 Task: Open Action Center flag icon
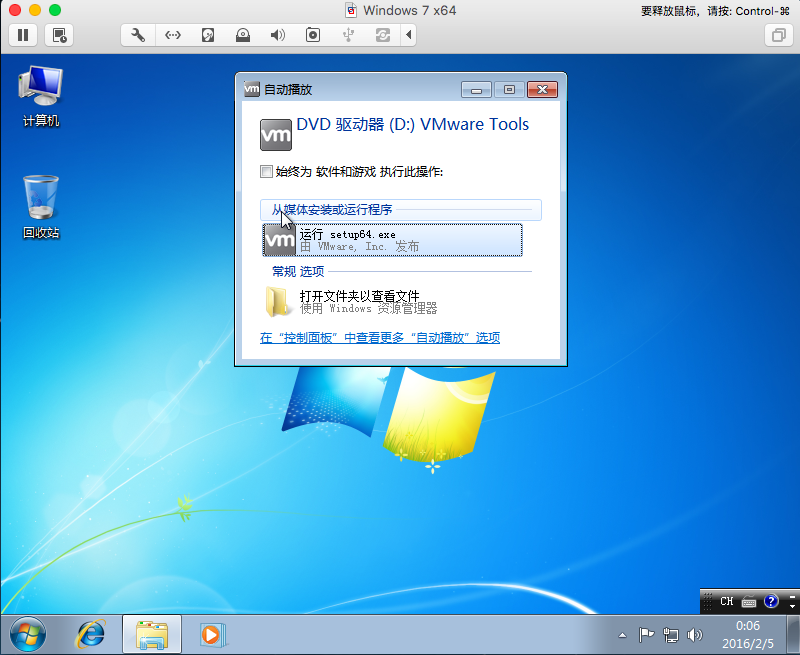click(x=646, y=635)
